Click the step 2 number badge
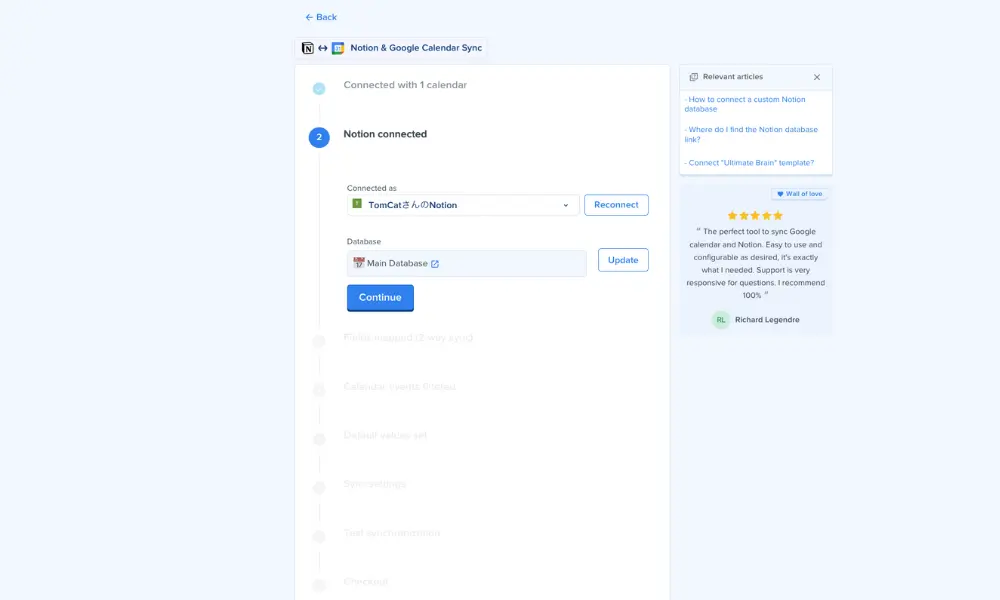 pyautogui.click(x=319, y=137)
